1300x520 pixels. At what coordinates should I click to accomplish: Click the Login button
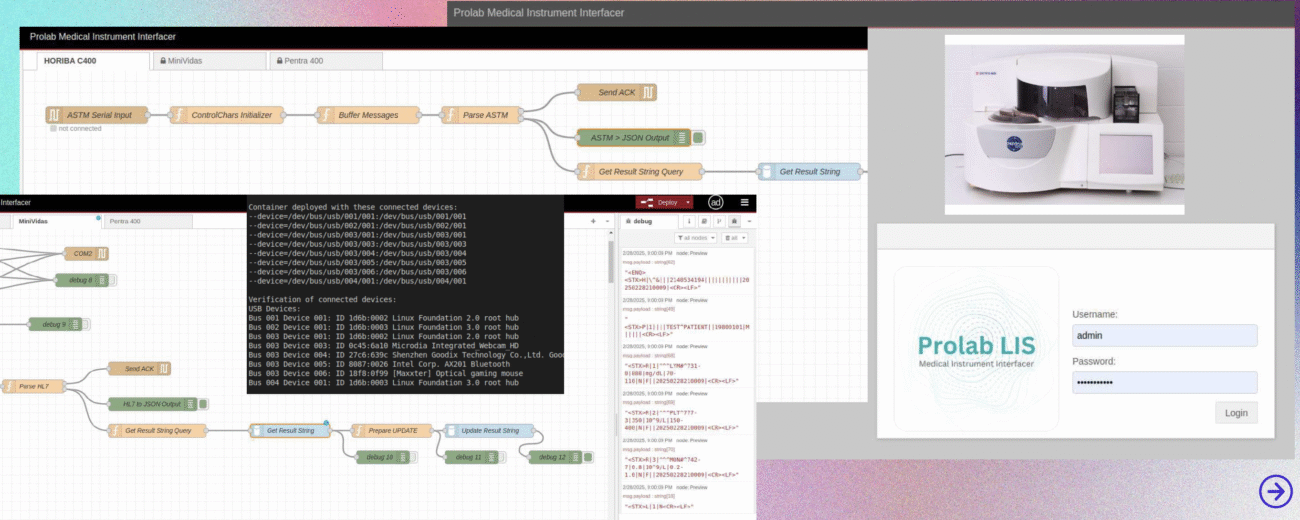(x=1236, y=413)
